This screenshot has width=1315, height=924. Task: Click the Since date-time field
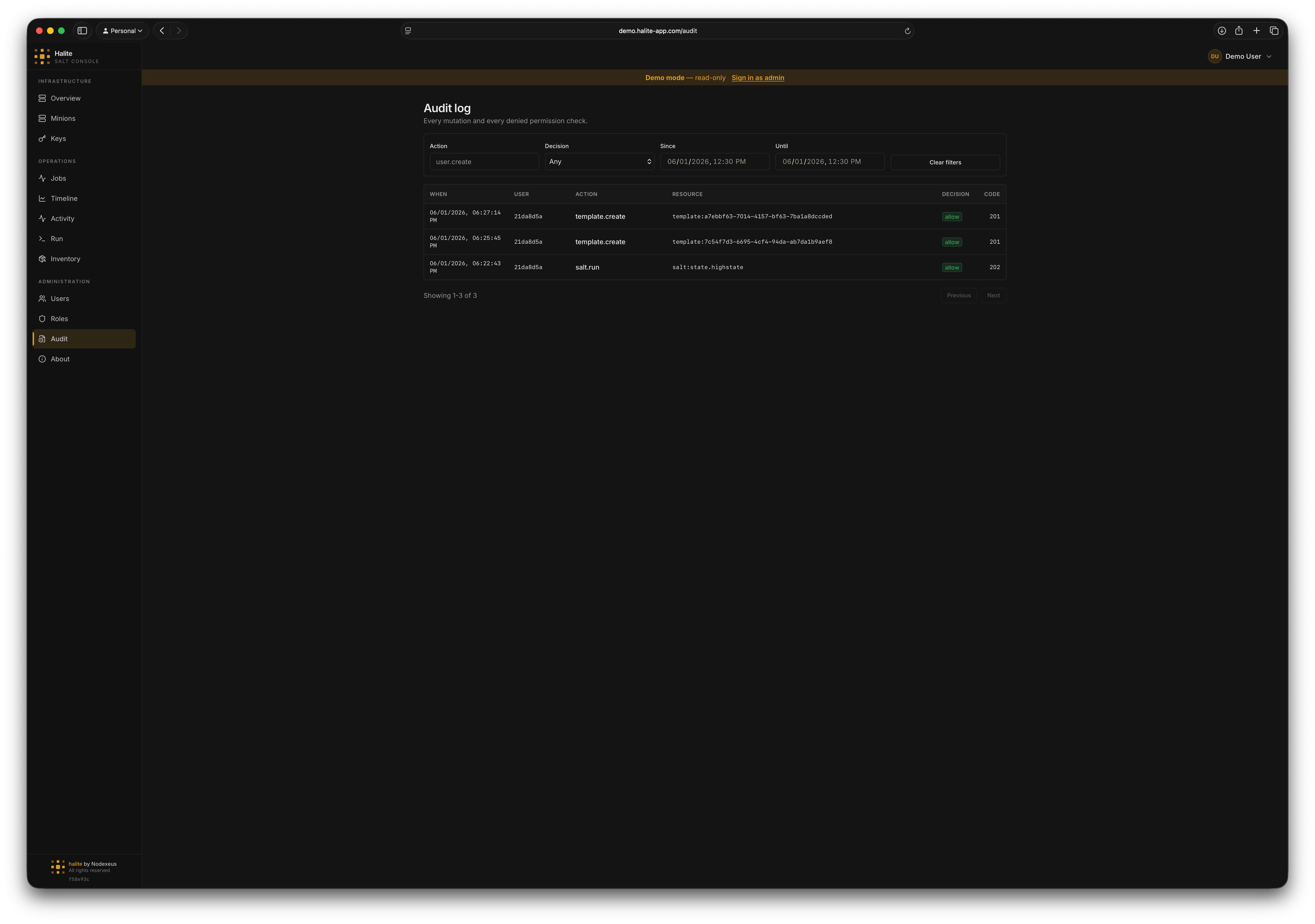point(714,162)
